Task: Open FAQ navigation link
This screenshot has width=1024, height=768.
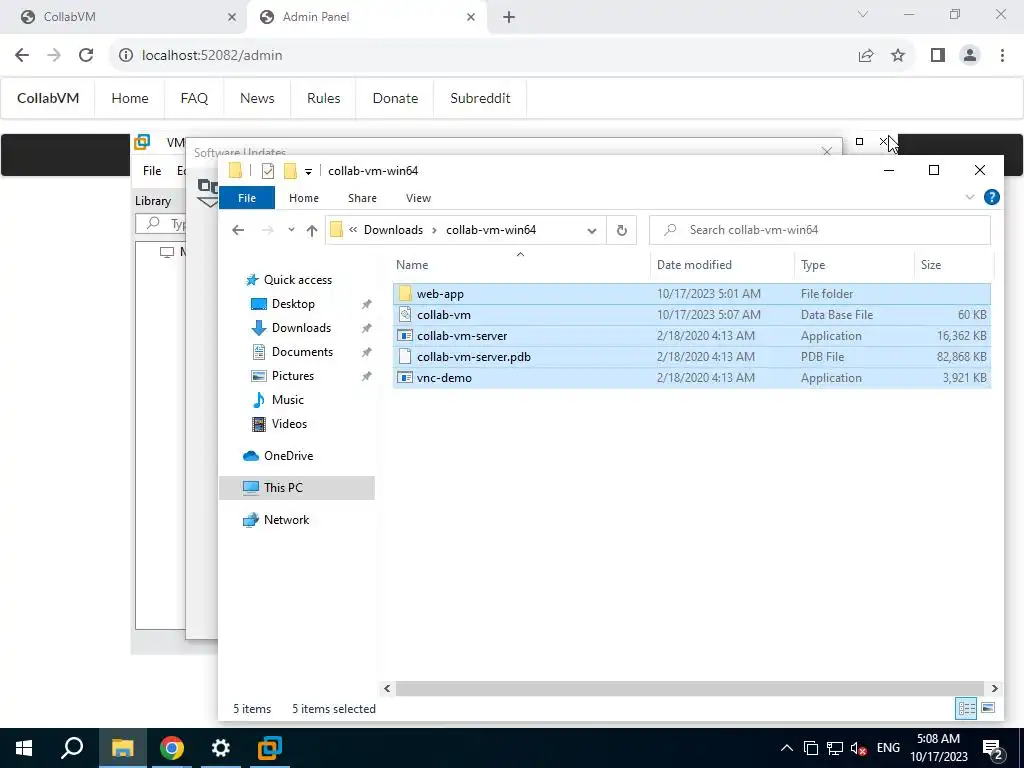Action: coord(194,98)
